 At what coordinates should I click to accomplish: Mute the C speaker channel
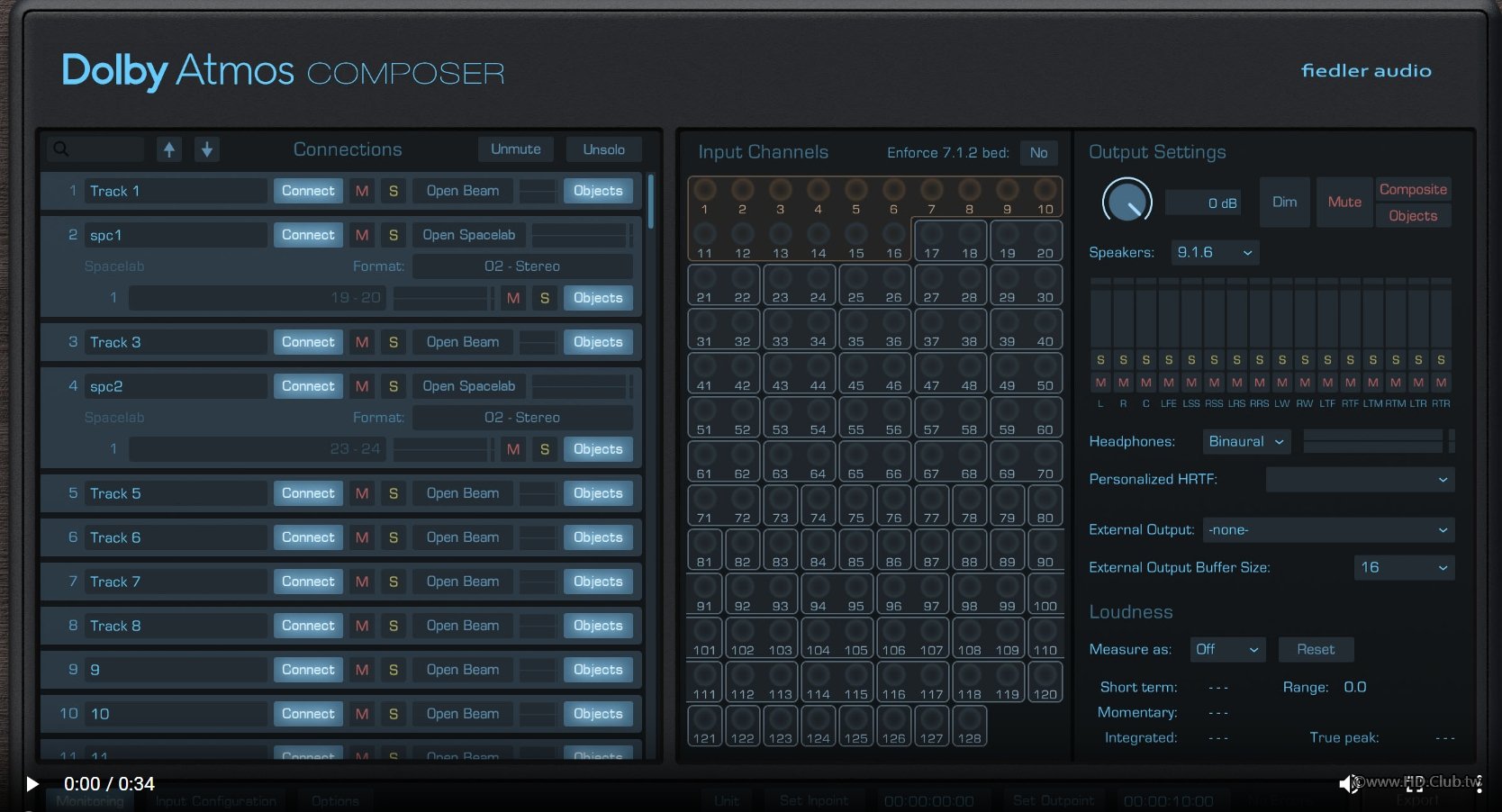[x=1146, y=383]
